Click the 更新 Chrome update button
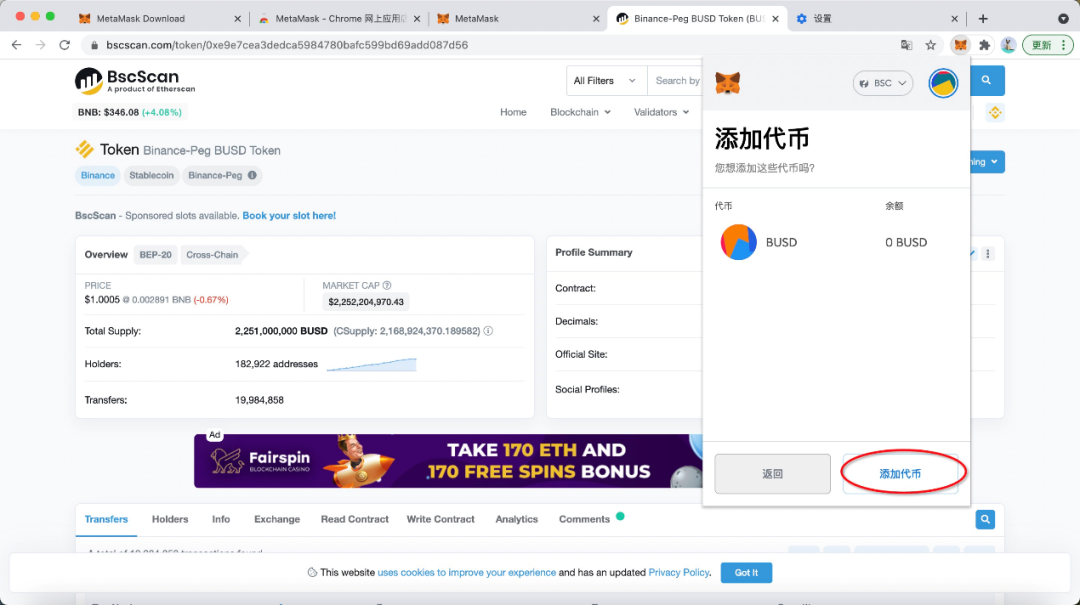The width and height of the screenshot is (1080, 605). (1048, 45)
